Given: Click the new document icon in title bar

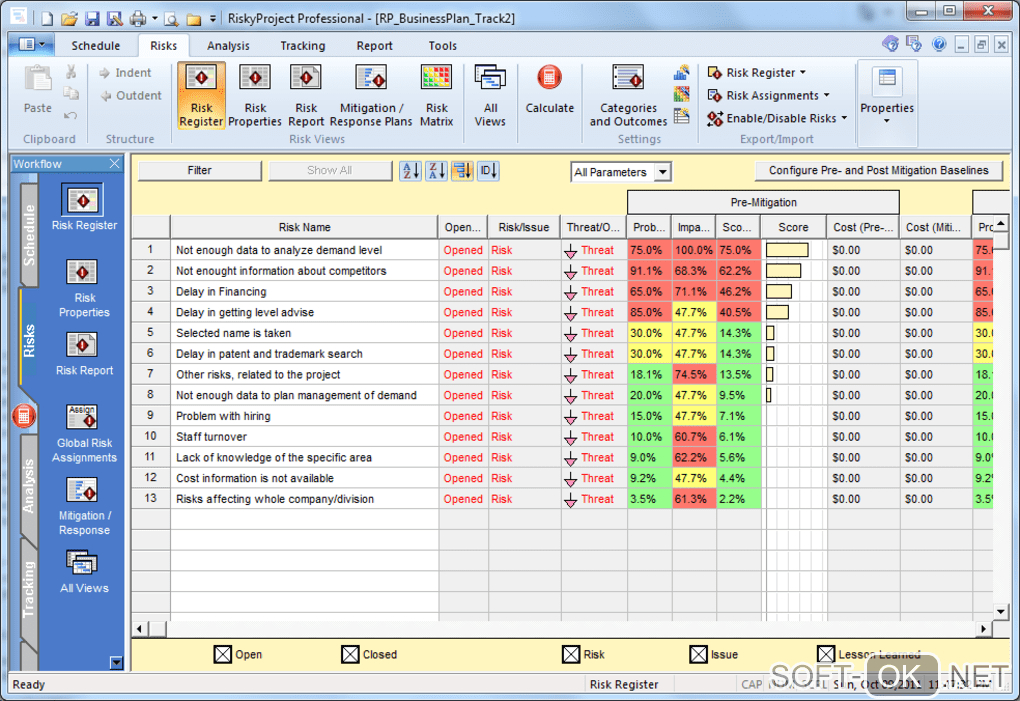Looking at the screenshot, I should point(47,19).
